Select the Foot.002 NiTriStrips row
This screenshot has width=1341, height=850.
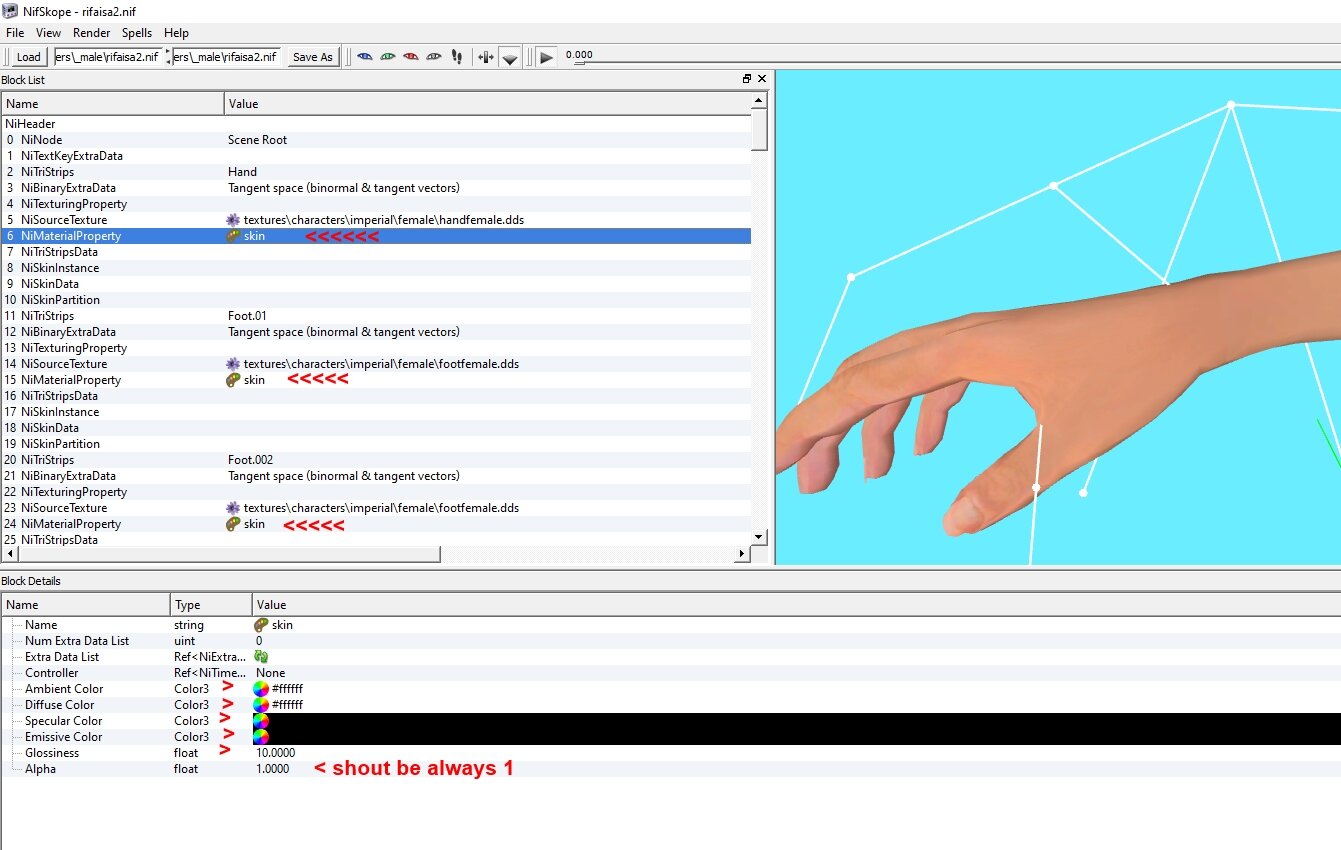[376, 460]
